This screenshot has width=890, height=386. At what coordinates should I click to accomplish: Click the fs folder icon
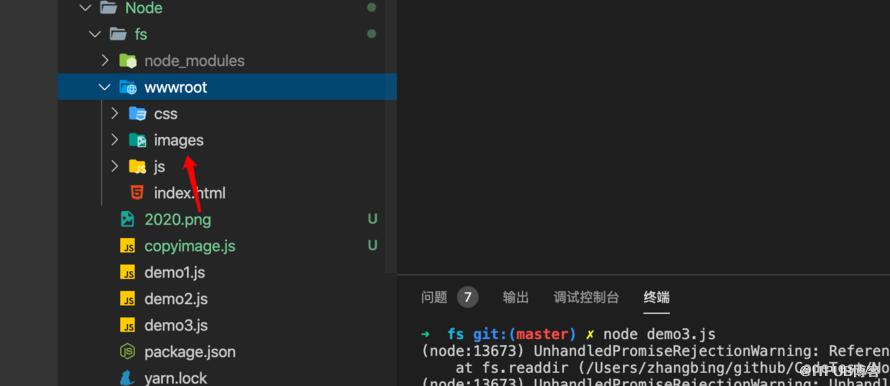[x=118, y=35]
